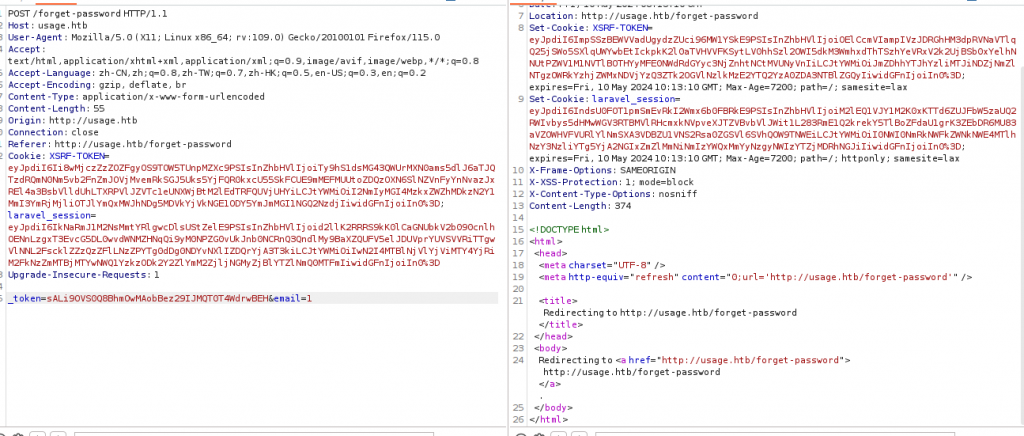Click the opening <html> tag on line 16
The height and width of the screenshot is (436, 1024).
(x=543, y=241)
